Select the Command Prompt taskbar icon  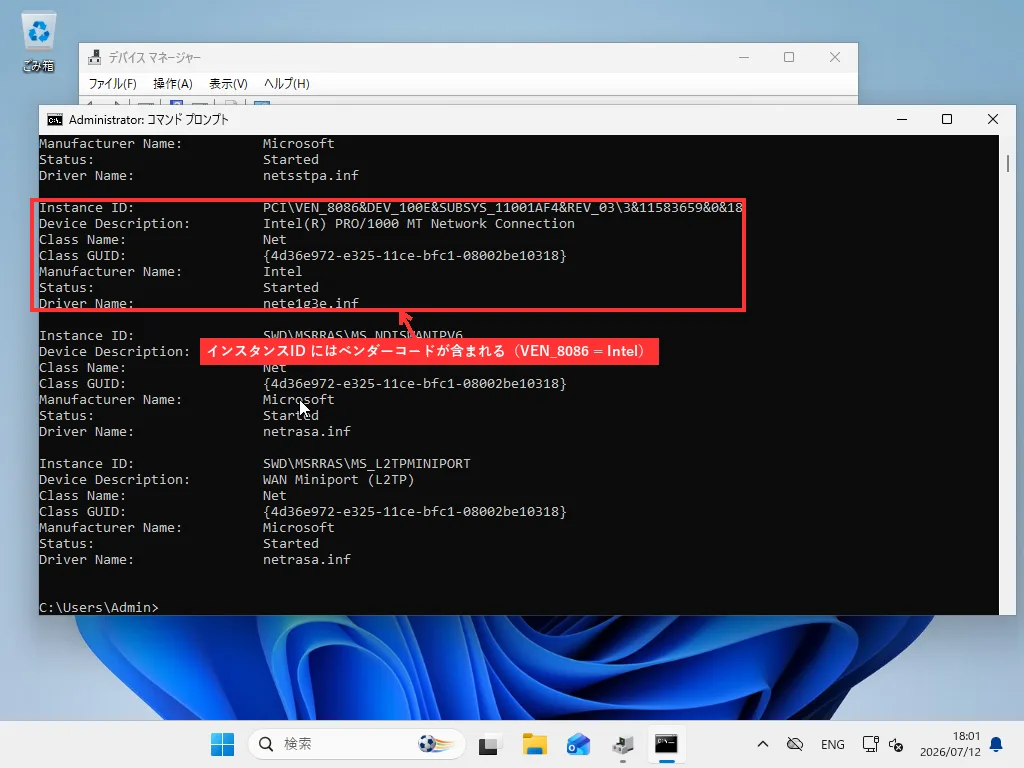666,744
